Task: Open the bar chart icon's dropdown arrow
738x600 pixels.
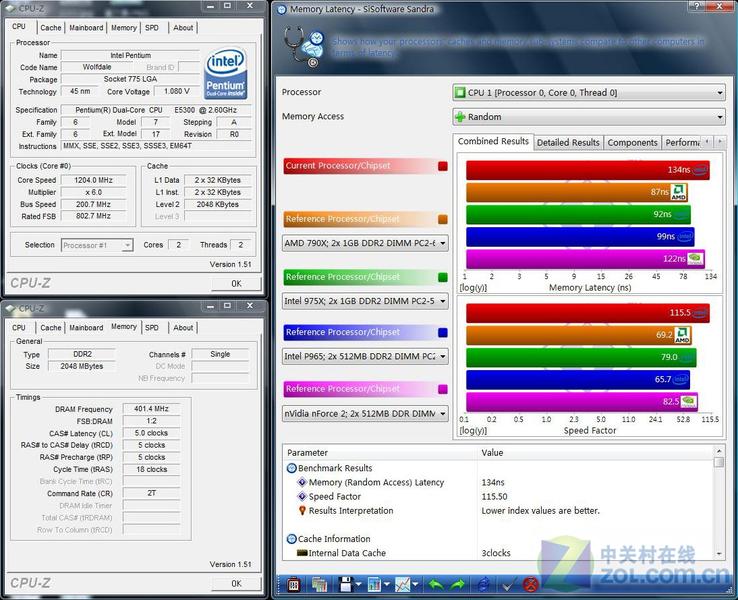Action: [387, 585]
